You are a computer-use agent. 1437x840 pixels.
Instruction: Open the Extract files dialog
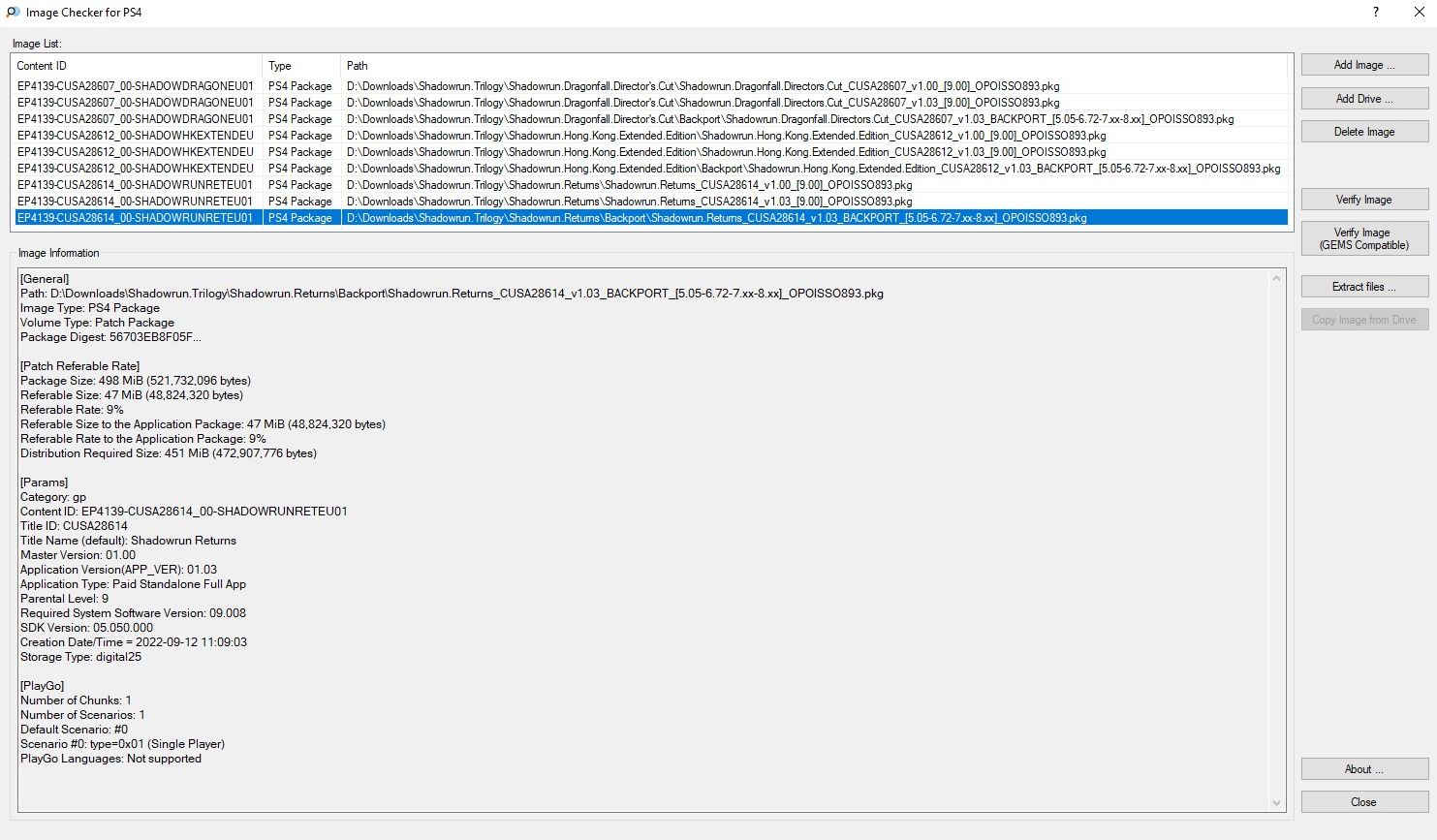tap(1364, 287)
